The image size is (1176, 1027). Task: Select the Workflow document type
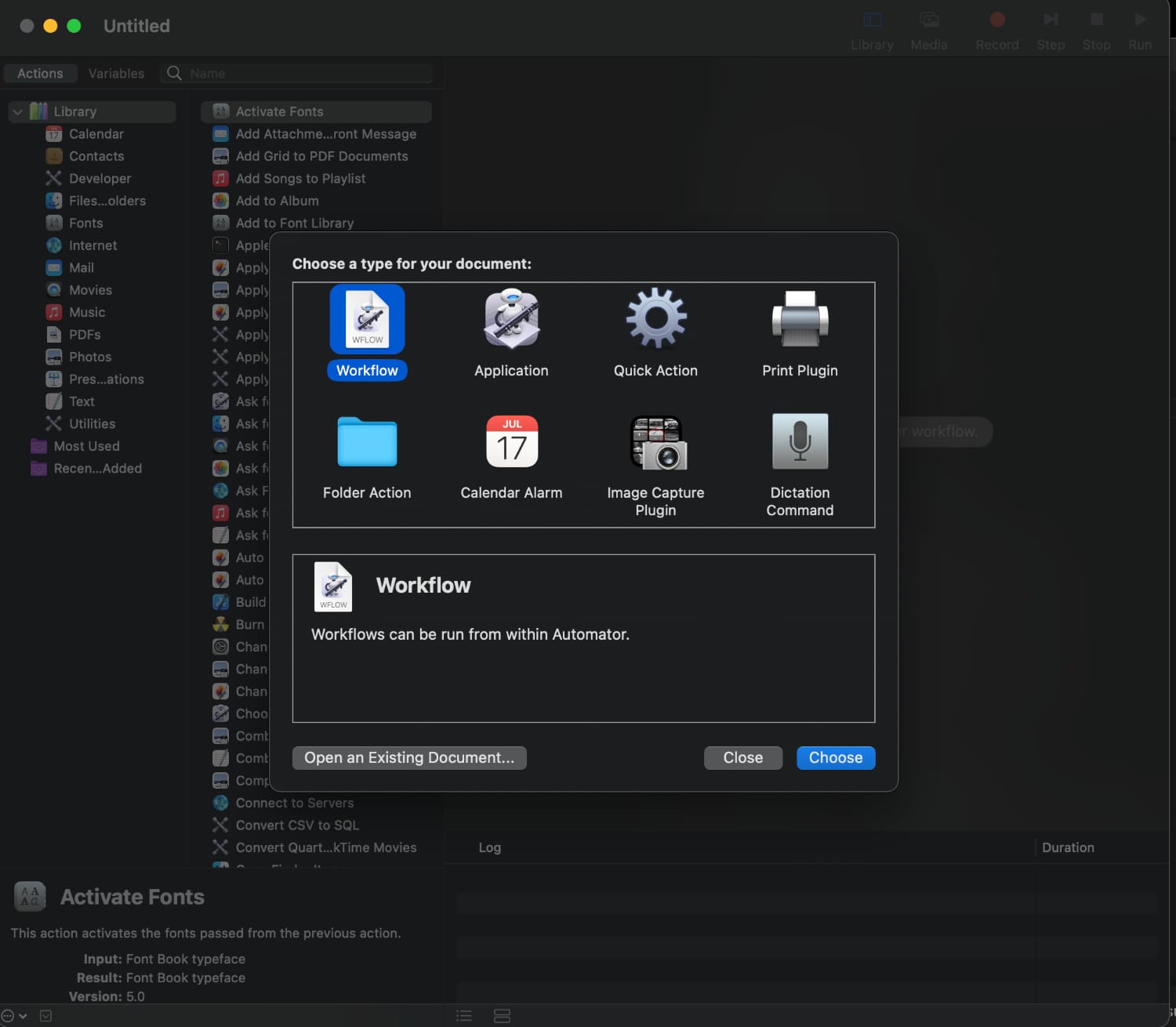367,332
